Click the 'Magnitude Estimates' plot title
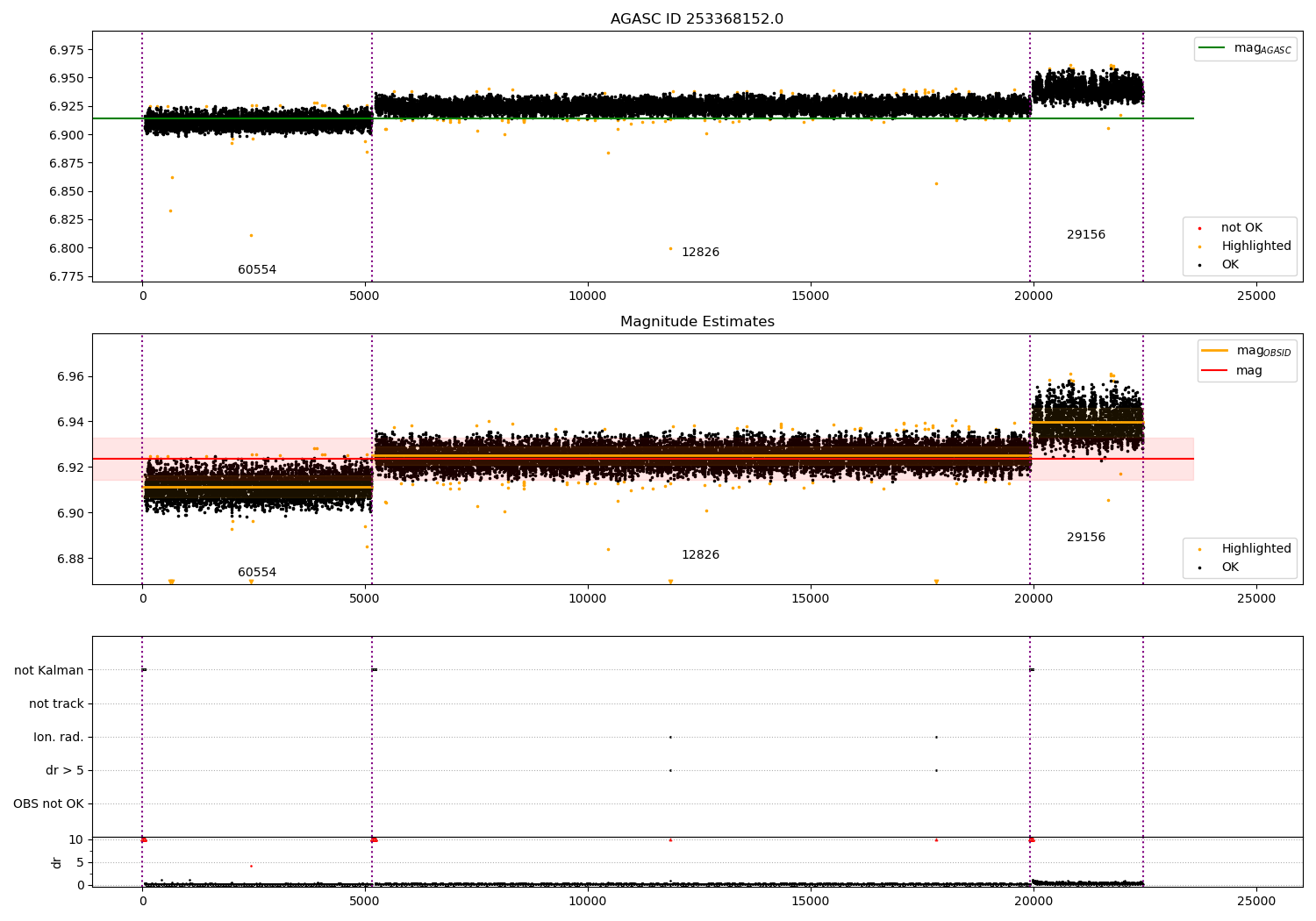The image size is (1316, 921). coord(697,322)
